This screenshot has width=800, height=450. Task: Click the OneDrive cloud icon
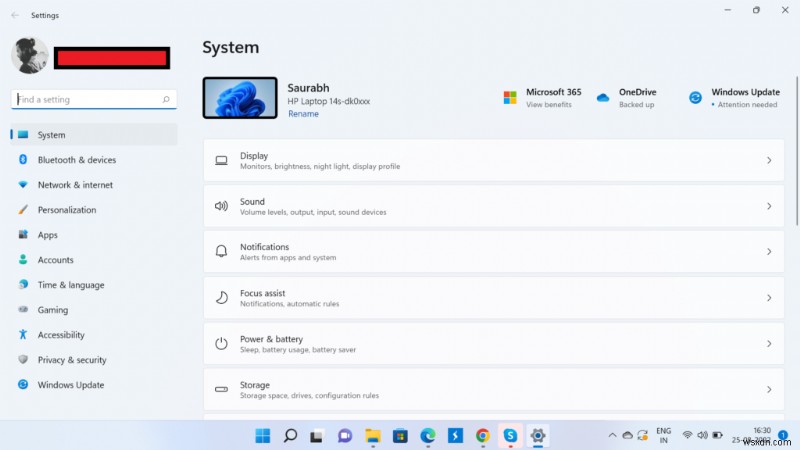click(603, 97)
